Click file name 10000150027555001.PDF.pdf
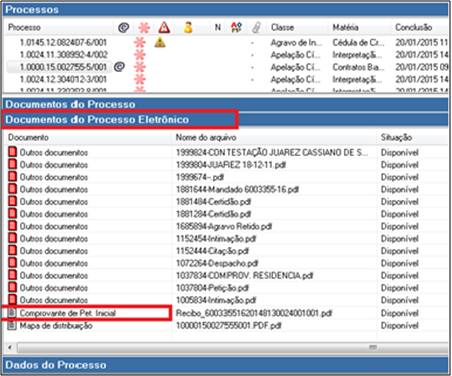 click(x=229, y=326)
